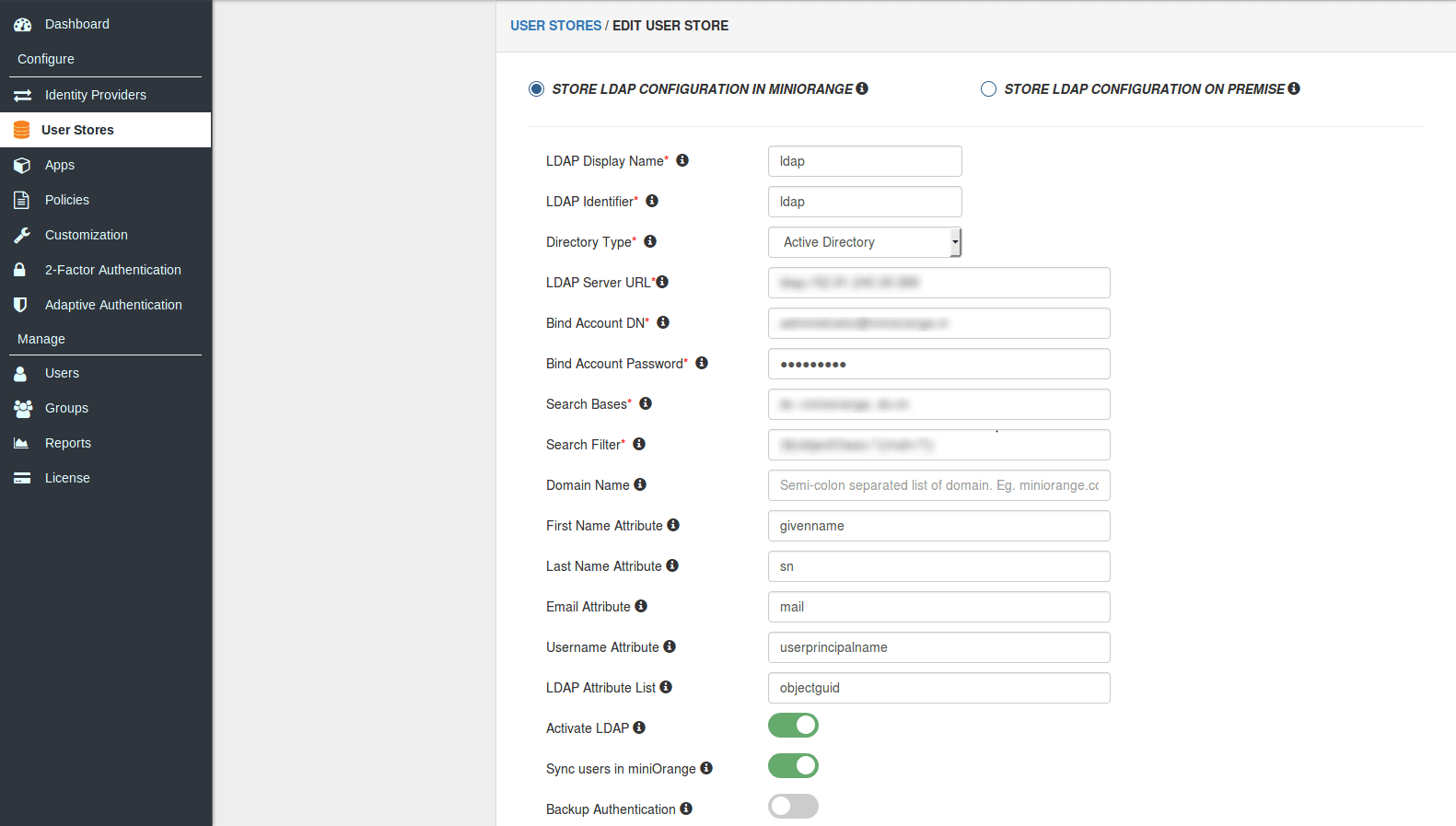Click the Last Name Attribute field
The width and height of the screenshot is (1456, 826).
tap(939, 566)
